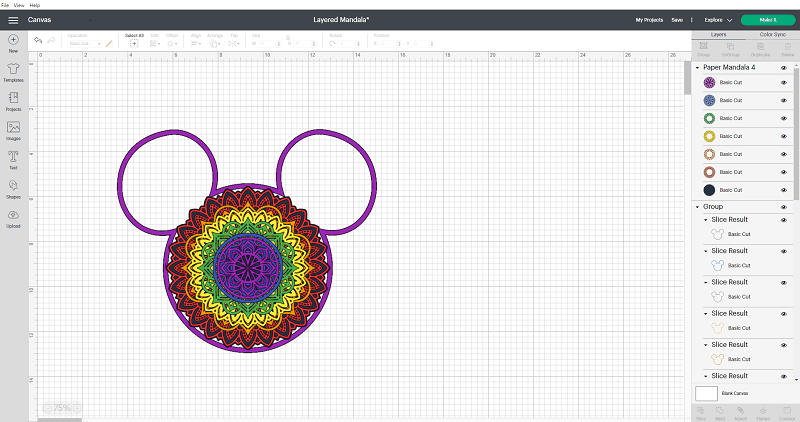Viewport: 800px width, 422px height.
Task: Select the rainbow Mickey mandala on canvas
Action: pos(247,241)
